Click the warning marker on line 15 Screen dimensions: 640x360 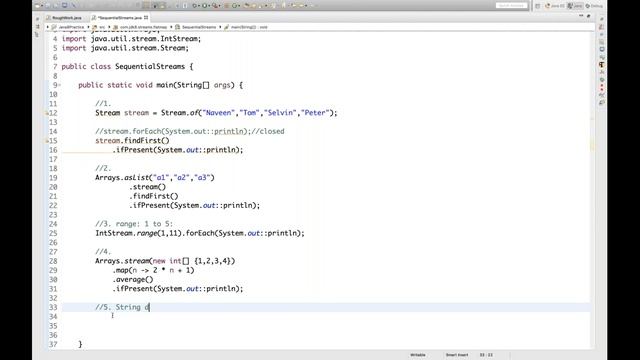click(47, 141)
